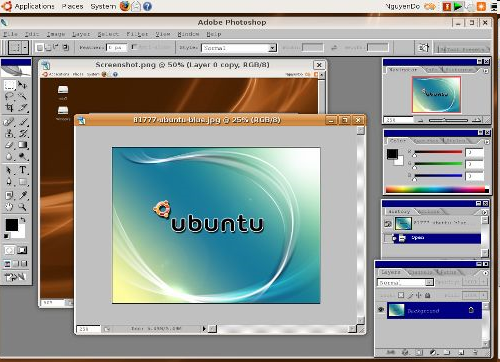The width and height of the screenshot is (500, 362).
Task: Open Ubuntu Places menu
Action: 73,6
